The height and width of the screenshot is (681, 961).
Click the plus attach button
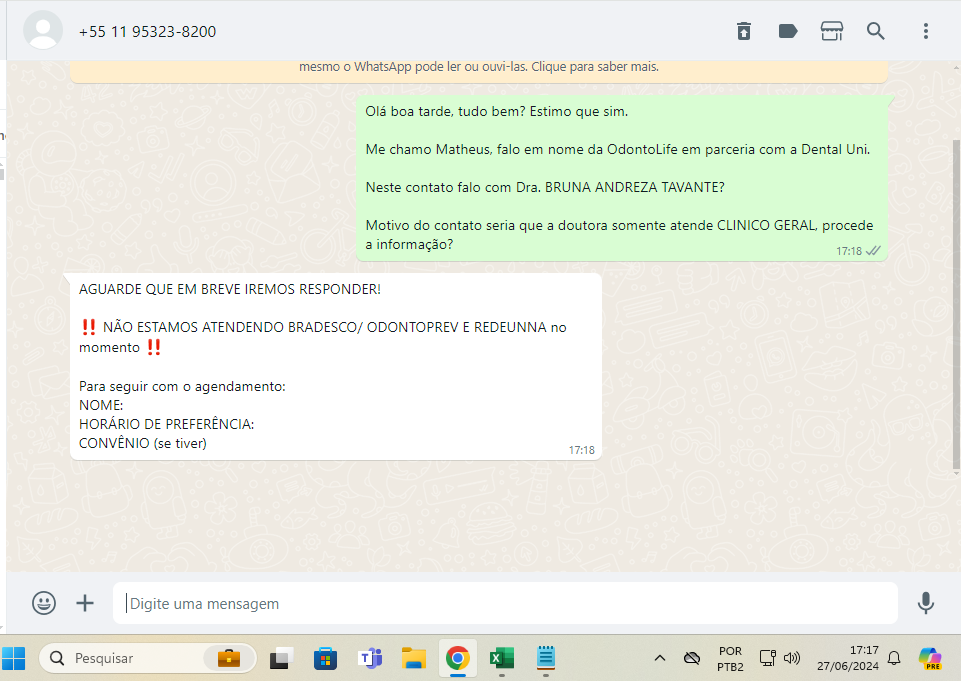pos(85,603)
